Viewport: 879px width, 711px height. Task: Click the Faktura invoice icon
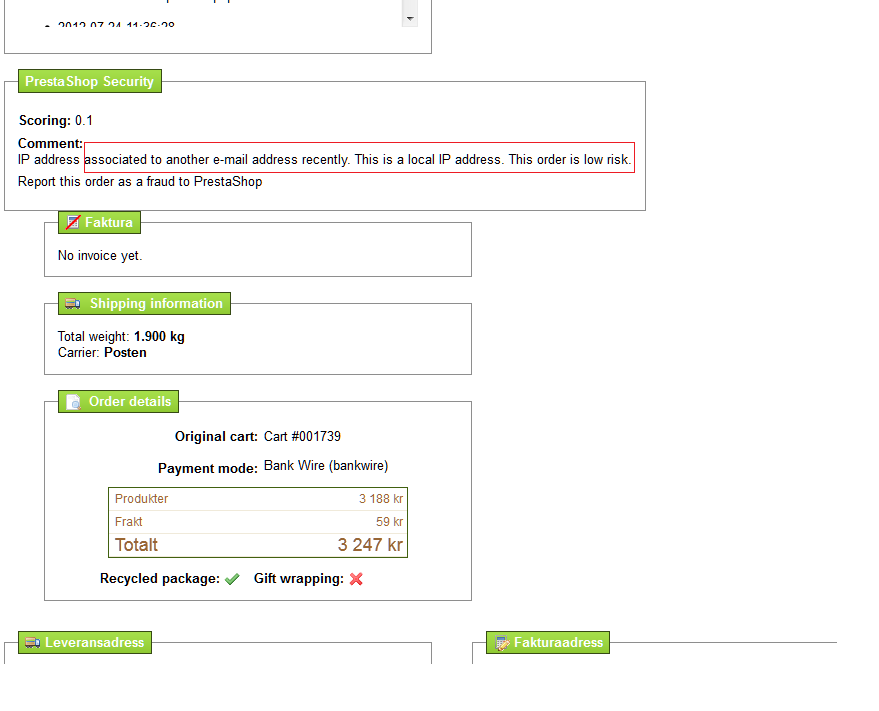(73, 223)
